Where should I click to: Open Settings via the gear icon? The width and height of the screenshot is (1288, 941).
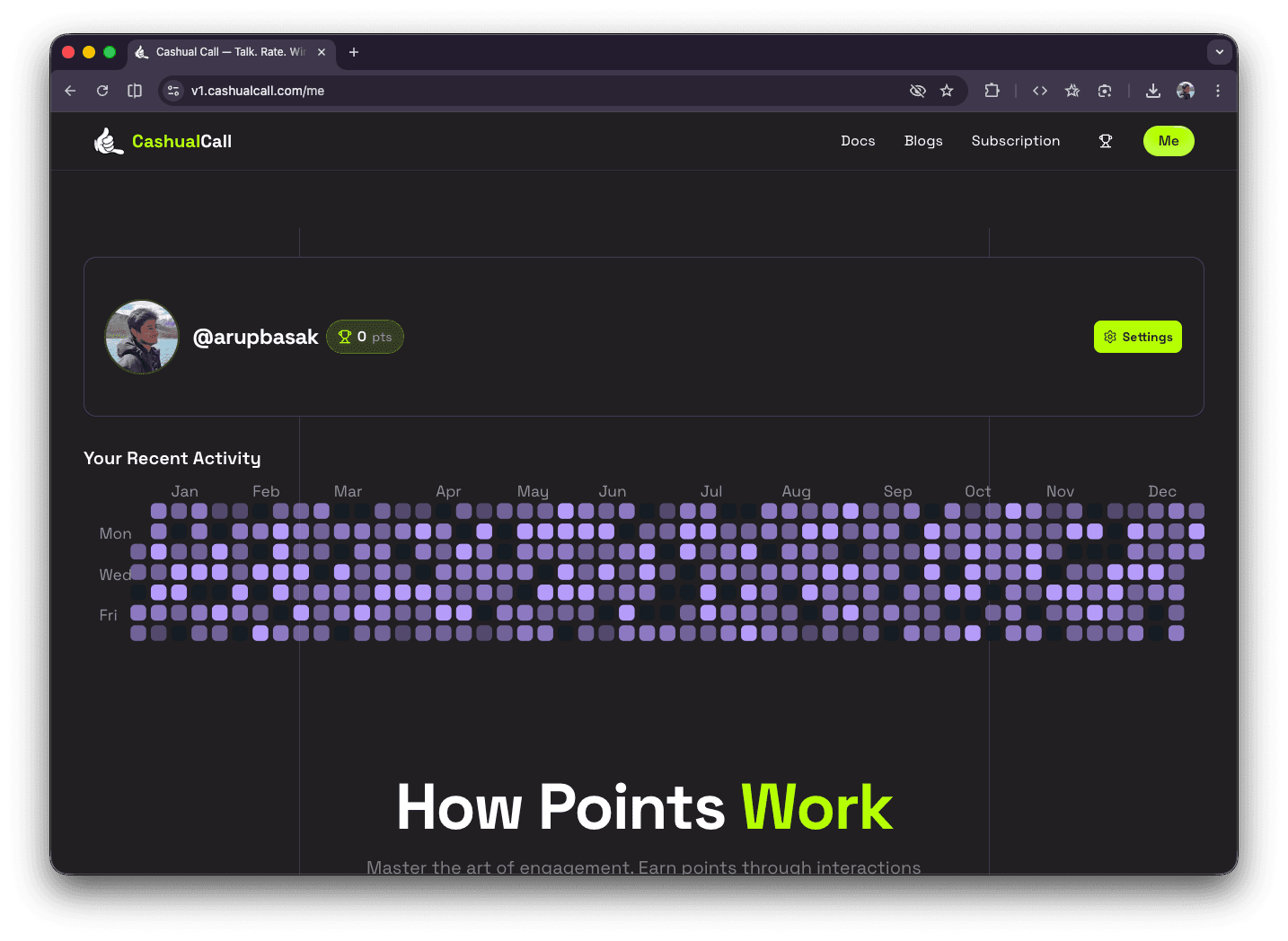[1138, 337]
